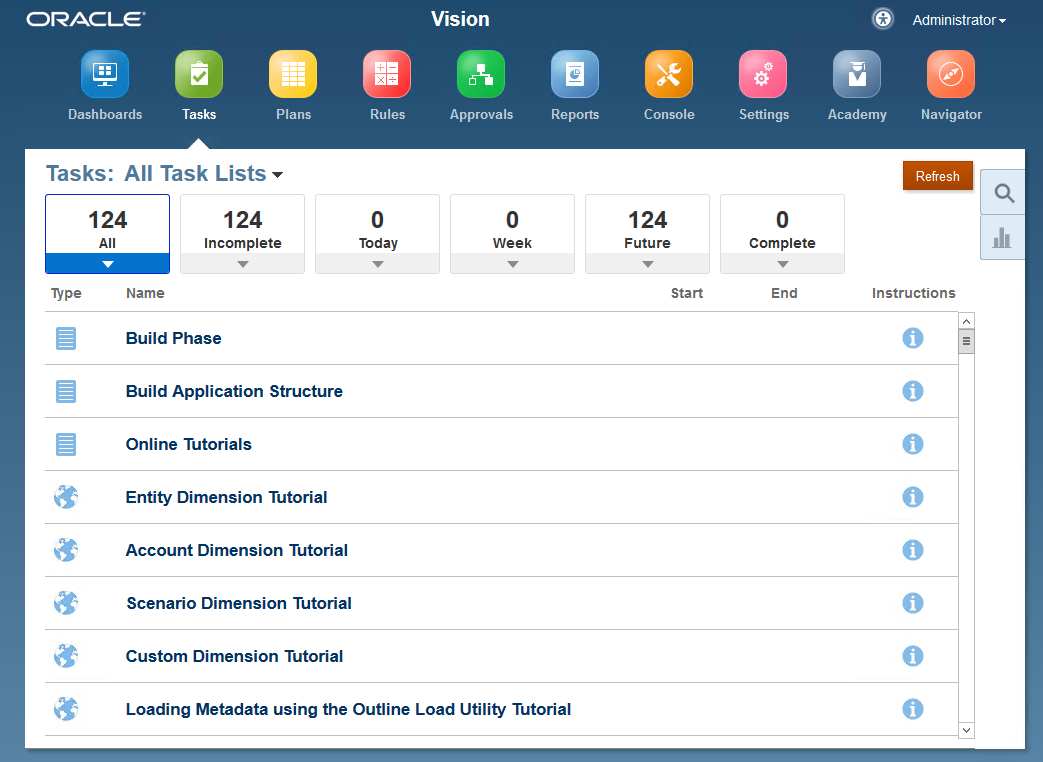Expand the arrow under Incomplete tile
The height and width of the screenshot is (762, 1043).
point(243,264)
